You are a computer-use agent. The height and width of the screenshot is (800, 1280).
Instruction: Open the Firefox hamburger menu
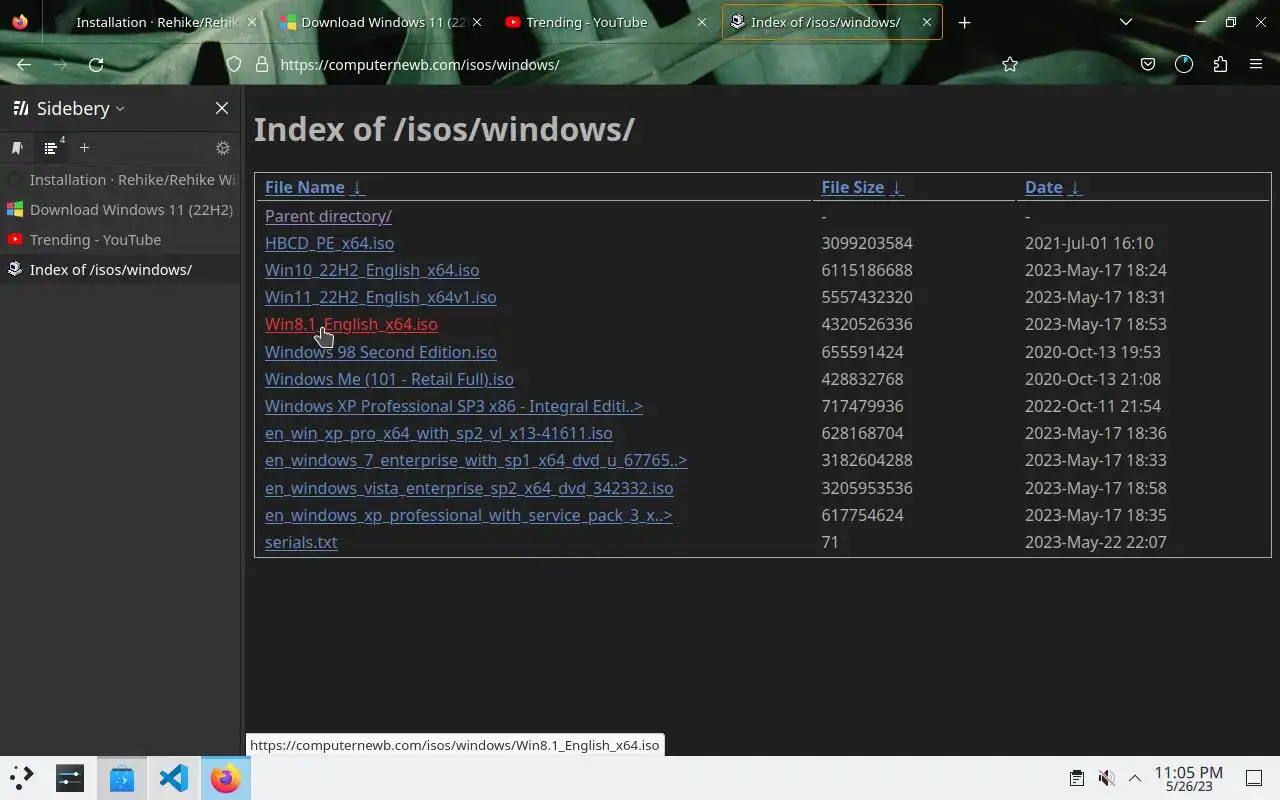click(x=1256, y=64)
